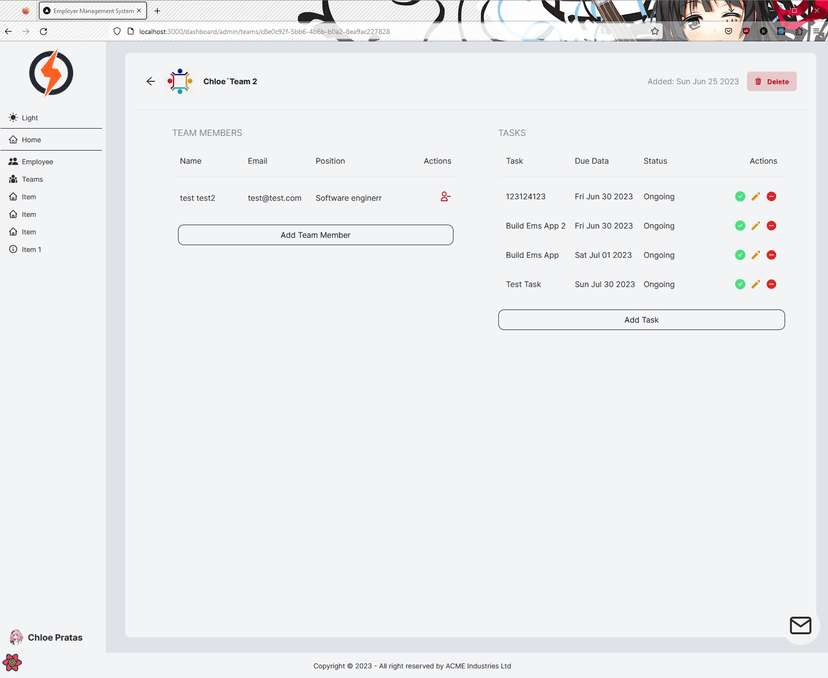Image resolution: width=828 pixels, height=678 pixels.
Task: Reload the page using browser refresh
Action: click(x=43, y=31)
